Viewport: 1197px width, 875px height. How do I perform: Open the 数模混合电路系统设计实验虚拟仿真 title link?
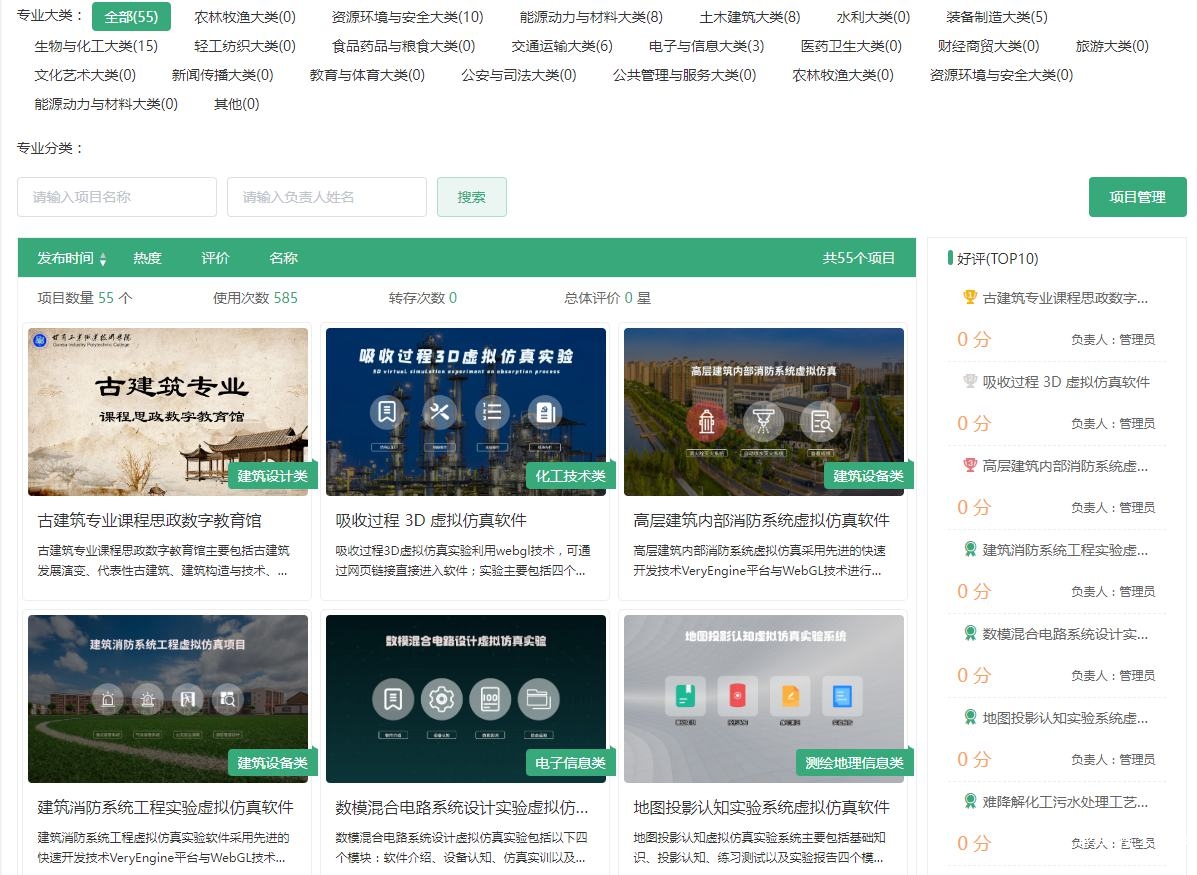click(461, 807)
